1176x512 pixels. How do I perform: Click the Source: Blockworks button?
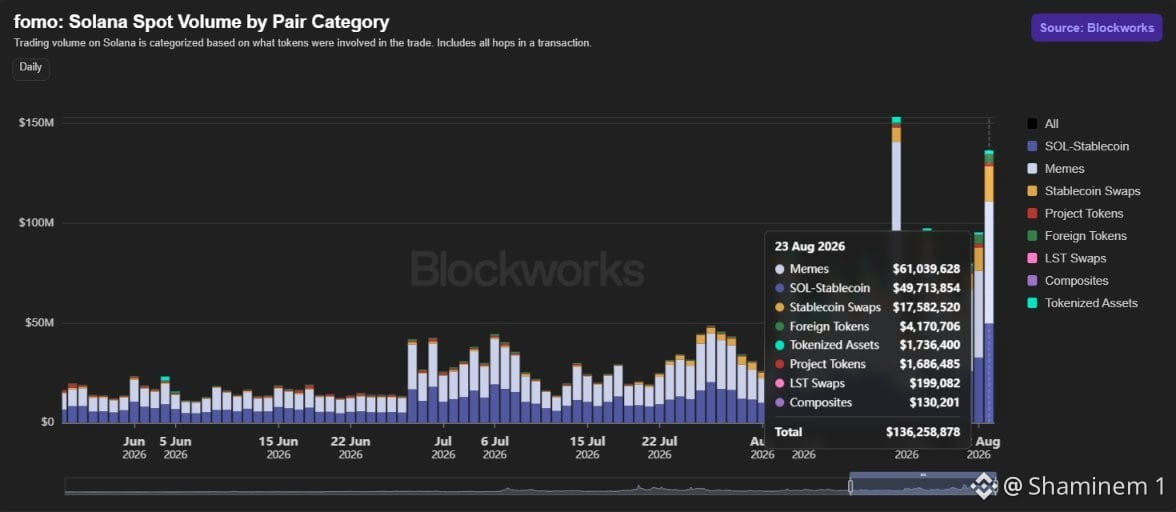pyautogui.click(x=1096, y=28)
